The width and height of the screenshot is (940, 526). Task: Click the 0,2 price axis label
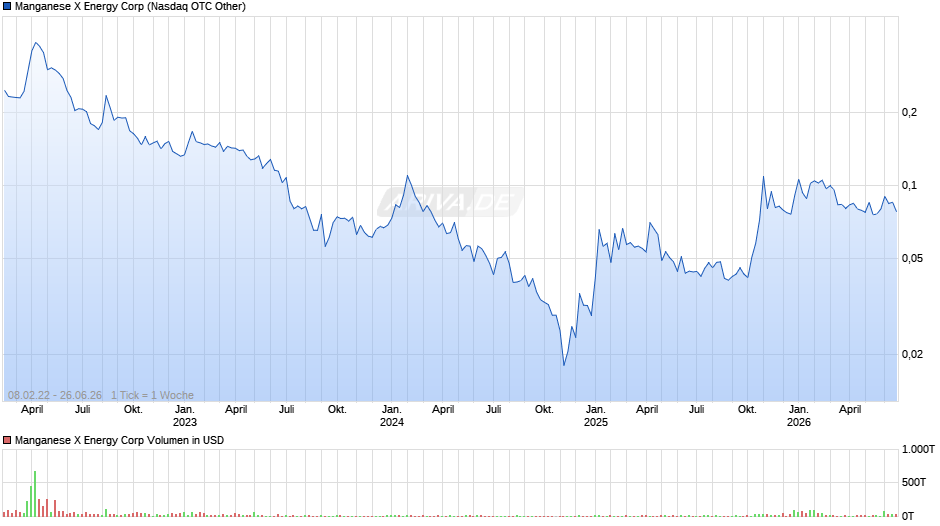click(909, 112)
